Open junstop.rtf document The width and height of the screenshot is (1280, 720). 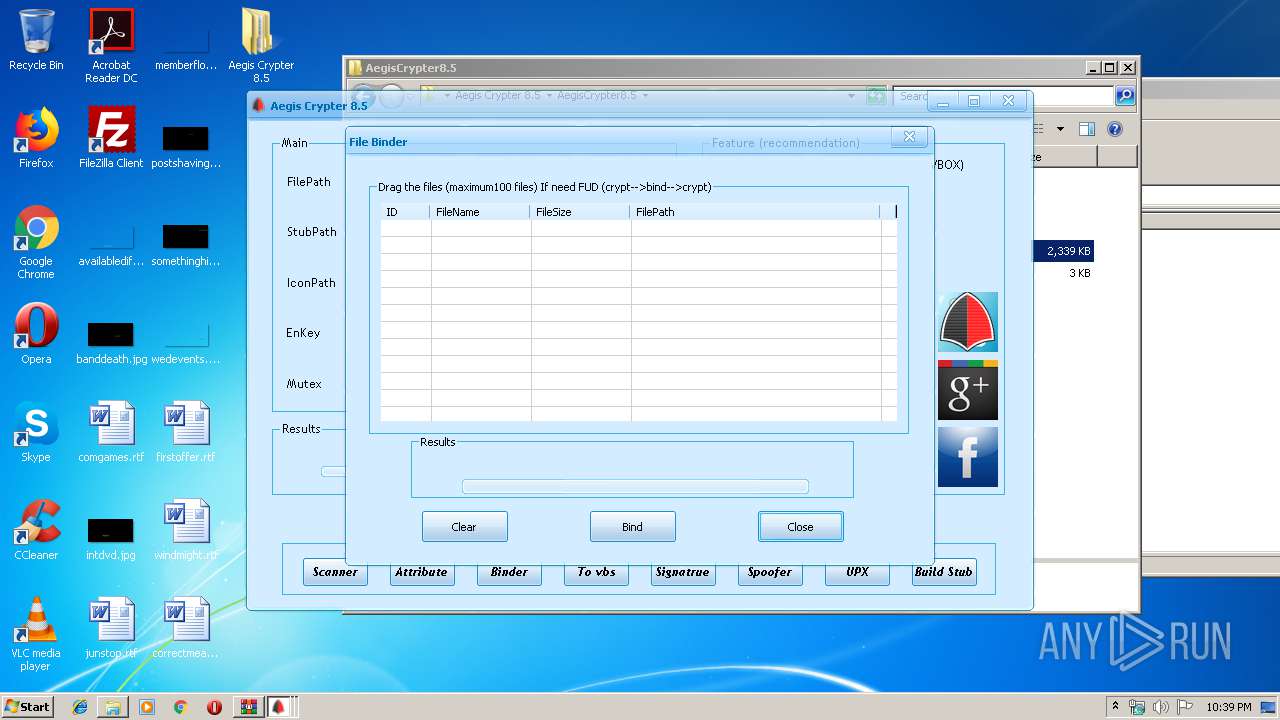pos(111,628)
